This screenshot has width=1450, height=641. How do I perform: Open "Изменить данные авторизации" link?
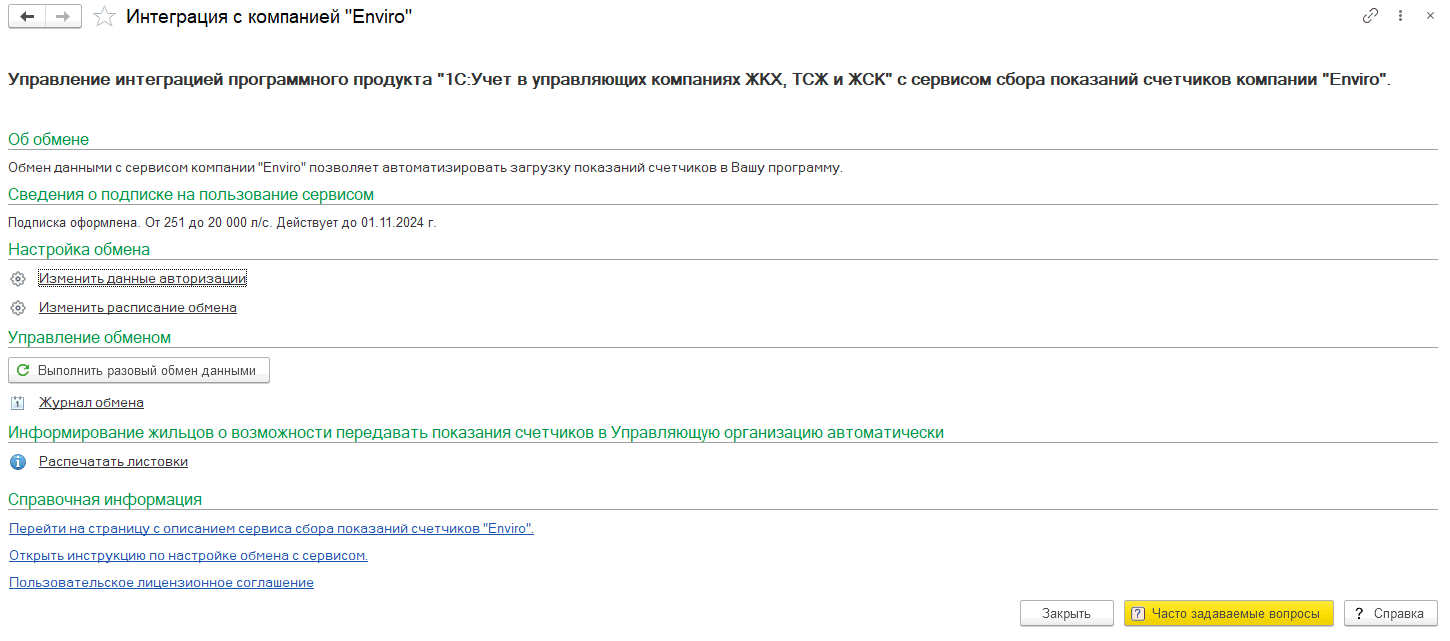[x=142, y=279]
